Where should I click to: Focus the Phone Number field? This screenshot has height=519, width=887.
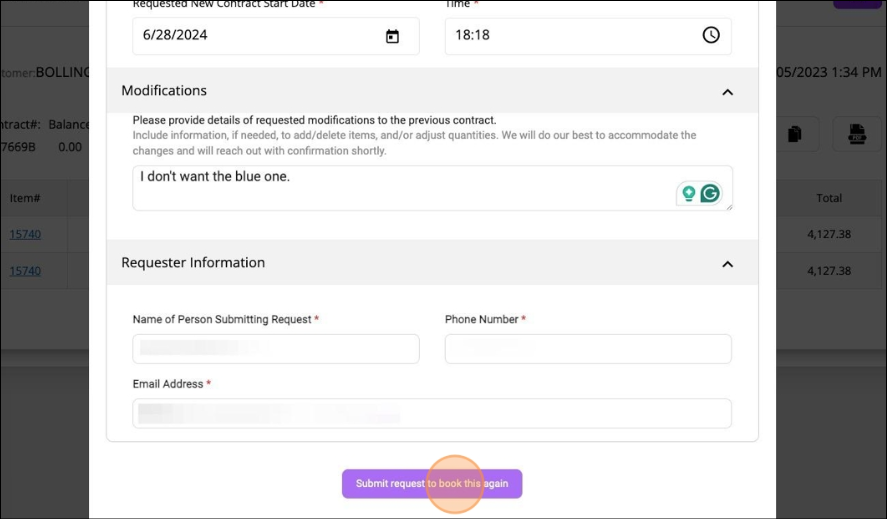(587, 349)
